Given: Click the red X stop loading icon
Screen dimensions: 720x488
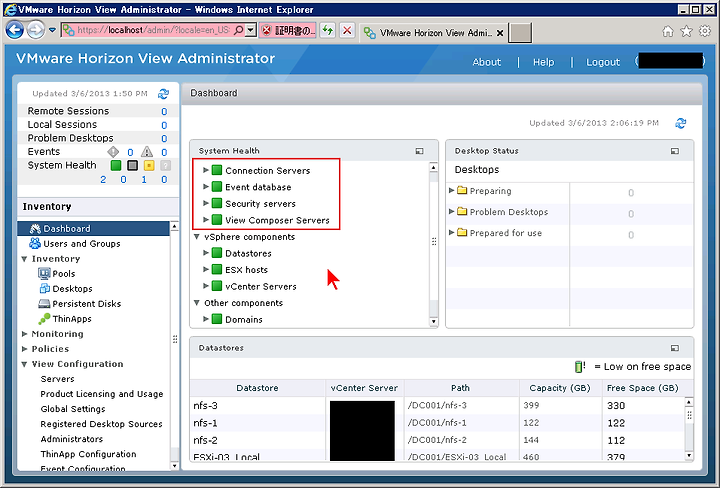Looking at the screenshot, I should pos(347,31).
